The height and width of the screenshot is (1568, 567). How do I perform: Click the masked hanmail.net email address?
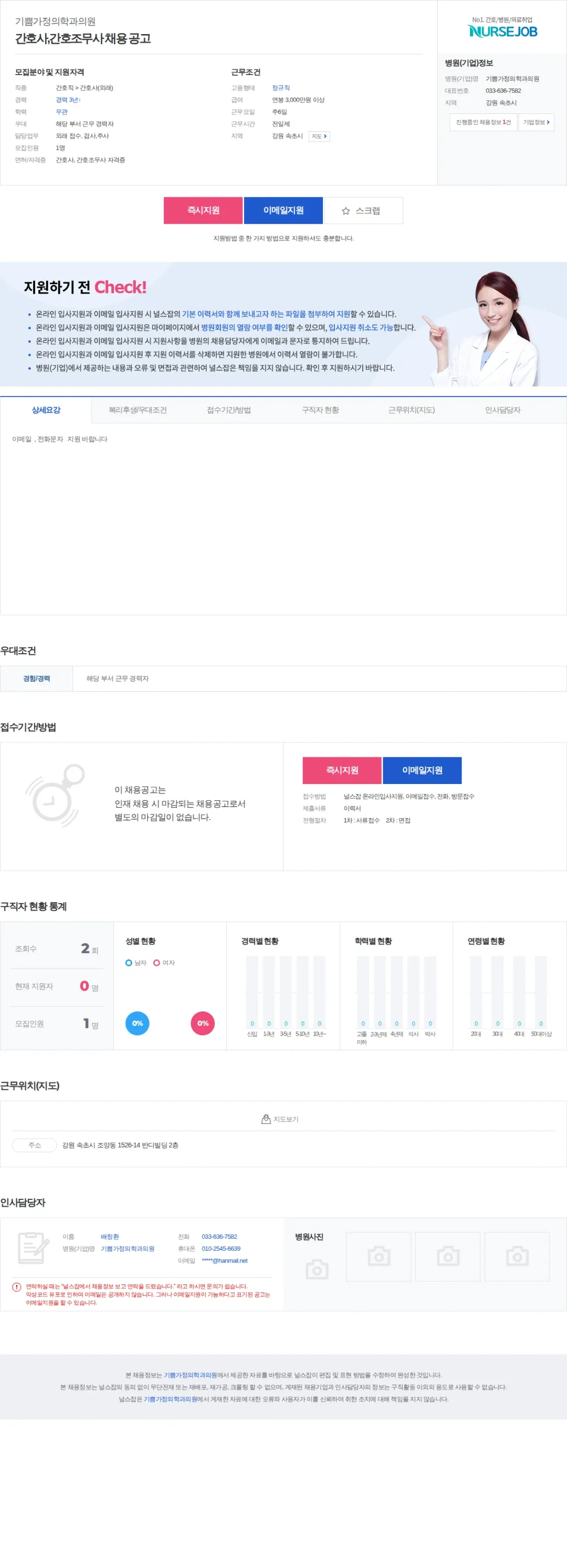[x=225, y=1261]
